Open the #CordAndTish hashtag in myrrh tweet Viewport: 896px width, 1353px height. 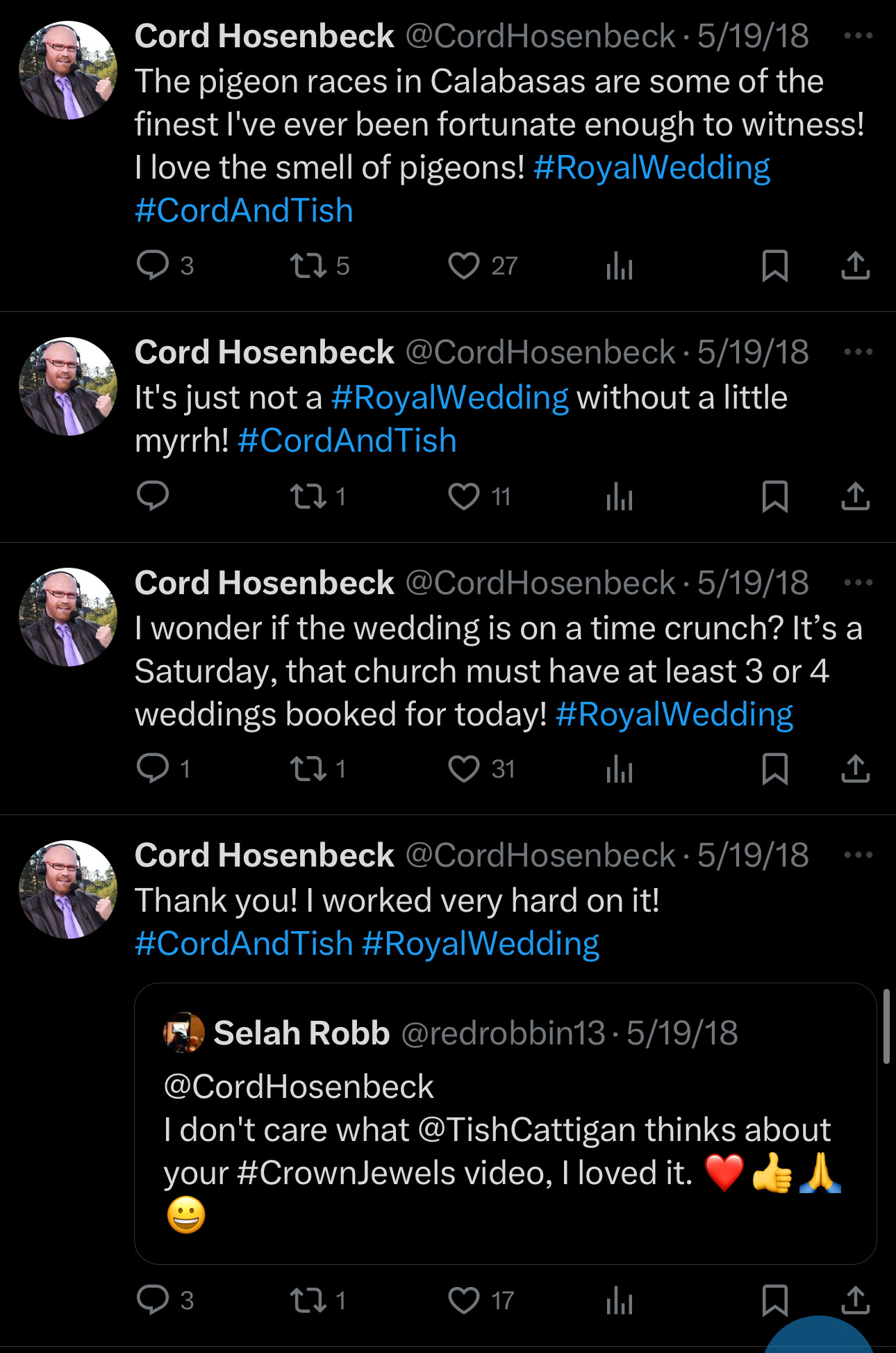tap(347, 441)
